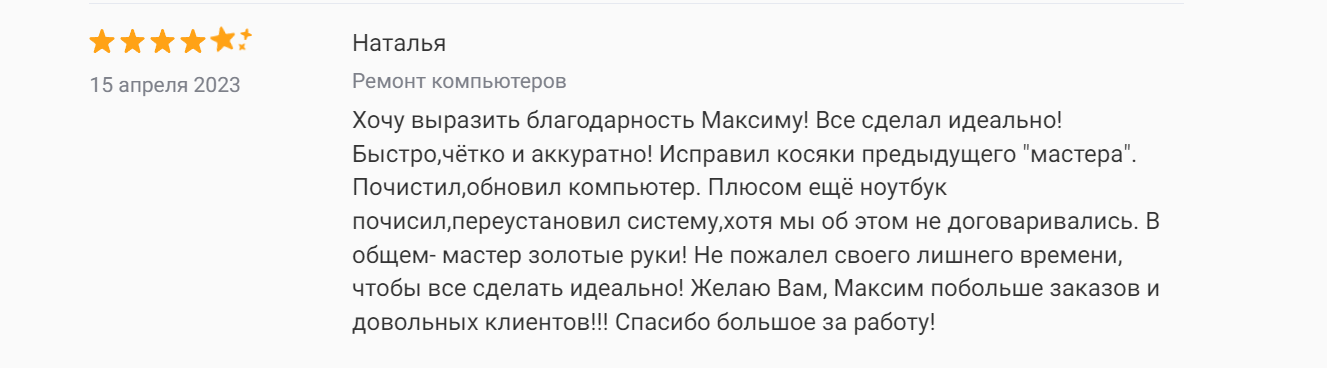Open reviewer name Наталья
This screenshot has width=1327, height=368.
[399, 44]
